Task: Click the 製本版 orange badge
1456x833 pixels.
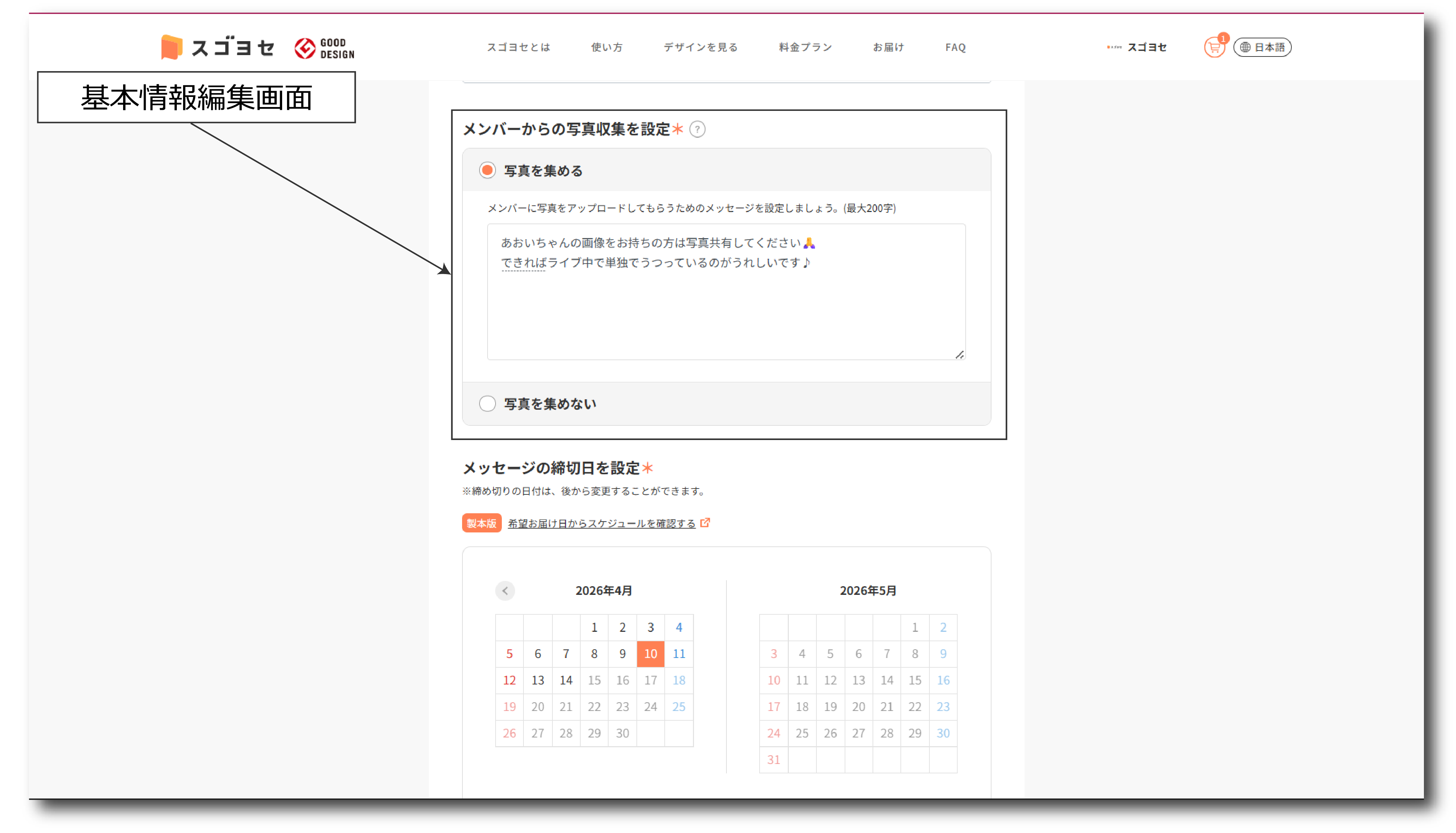Action: [x=481, y=523]
